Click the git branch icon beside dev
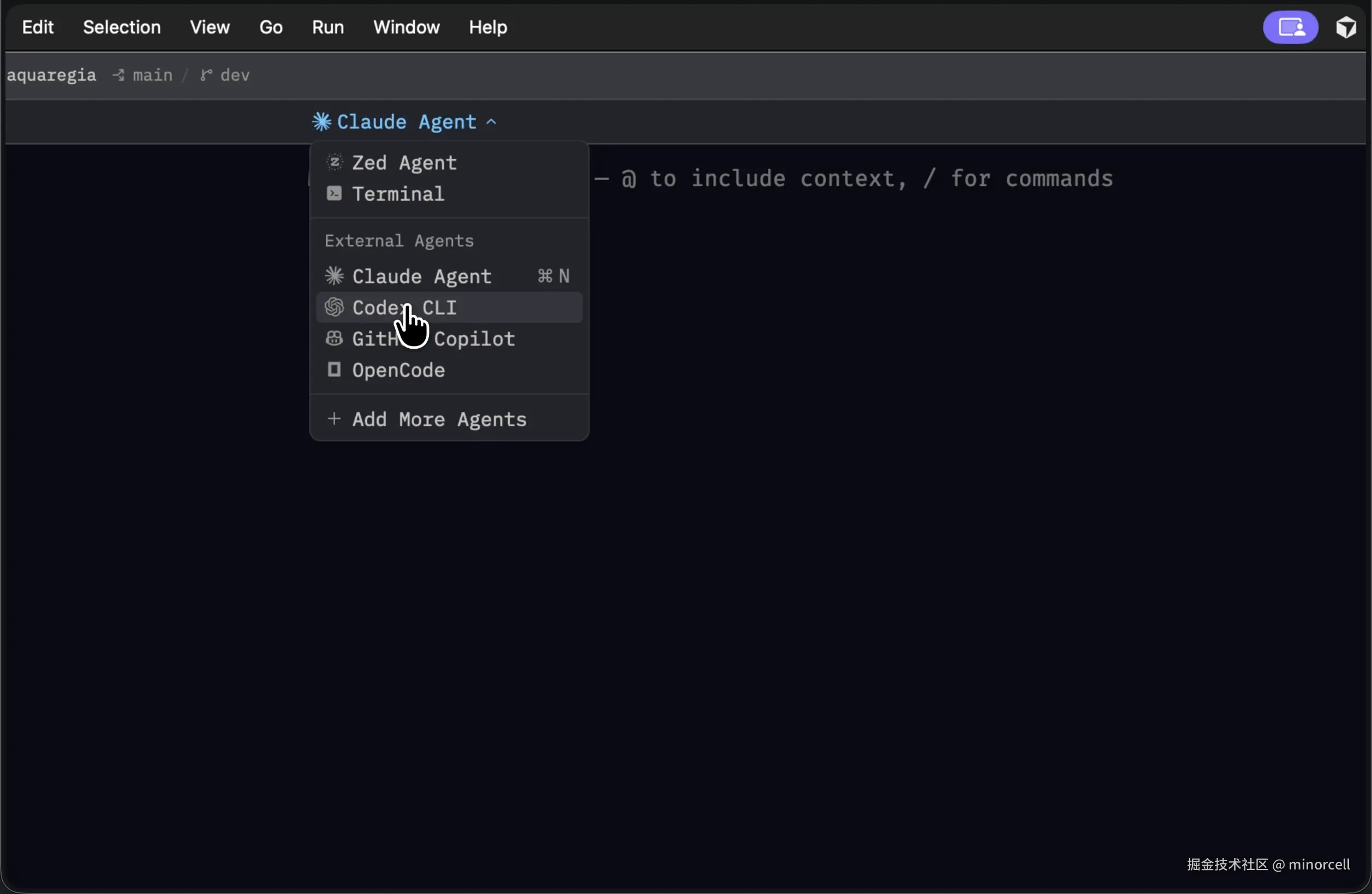The image size is (1372, 894). point(206,75)
